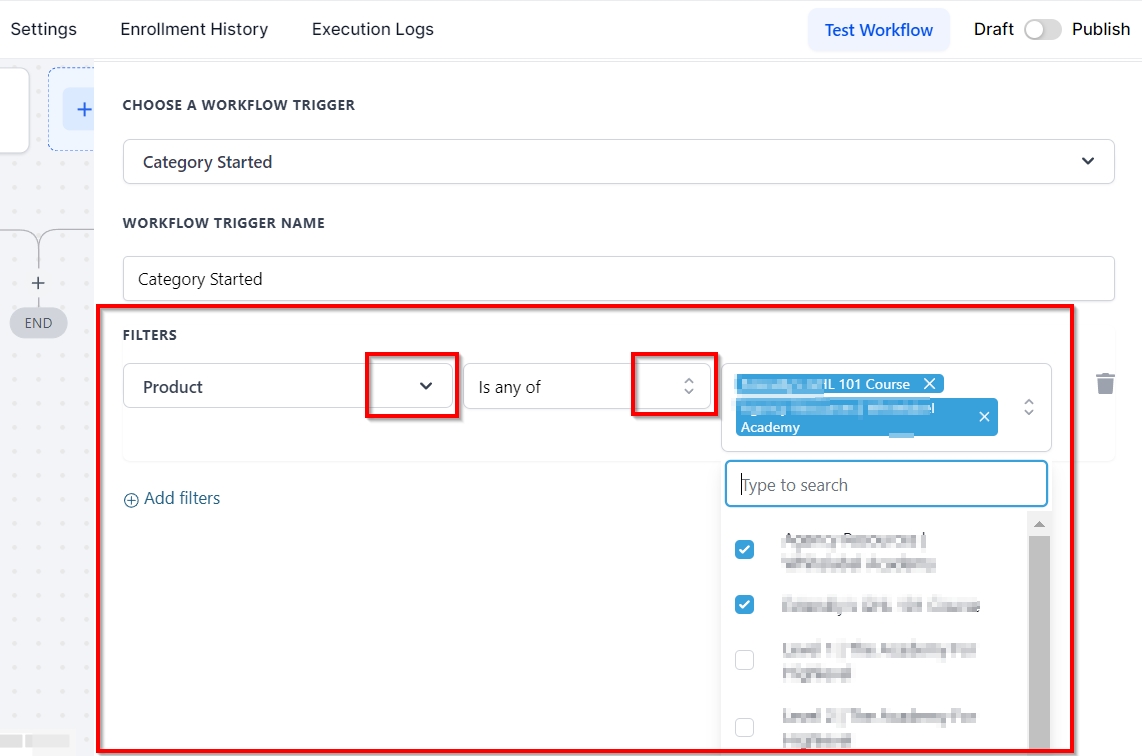Click the plus node above END

[38, 283]
